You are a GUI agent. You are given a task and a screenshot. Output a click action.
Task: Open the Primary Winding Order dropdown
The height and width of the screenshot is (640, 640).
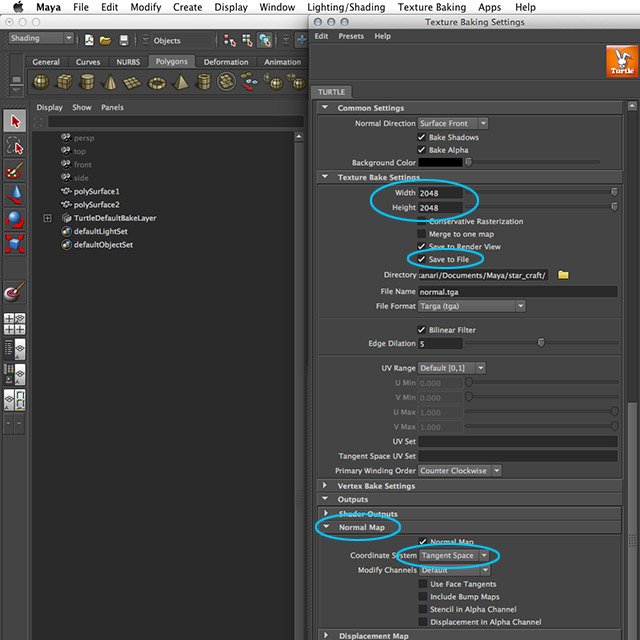pos(460,471)
